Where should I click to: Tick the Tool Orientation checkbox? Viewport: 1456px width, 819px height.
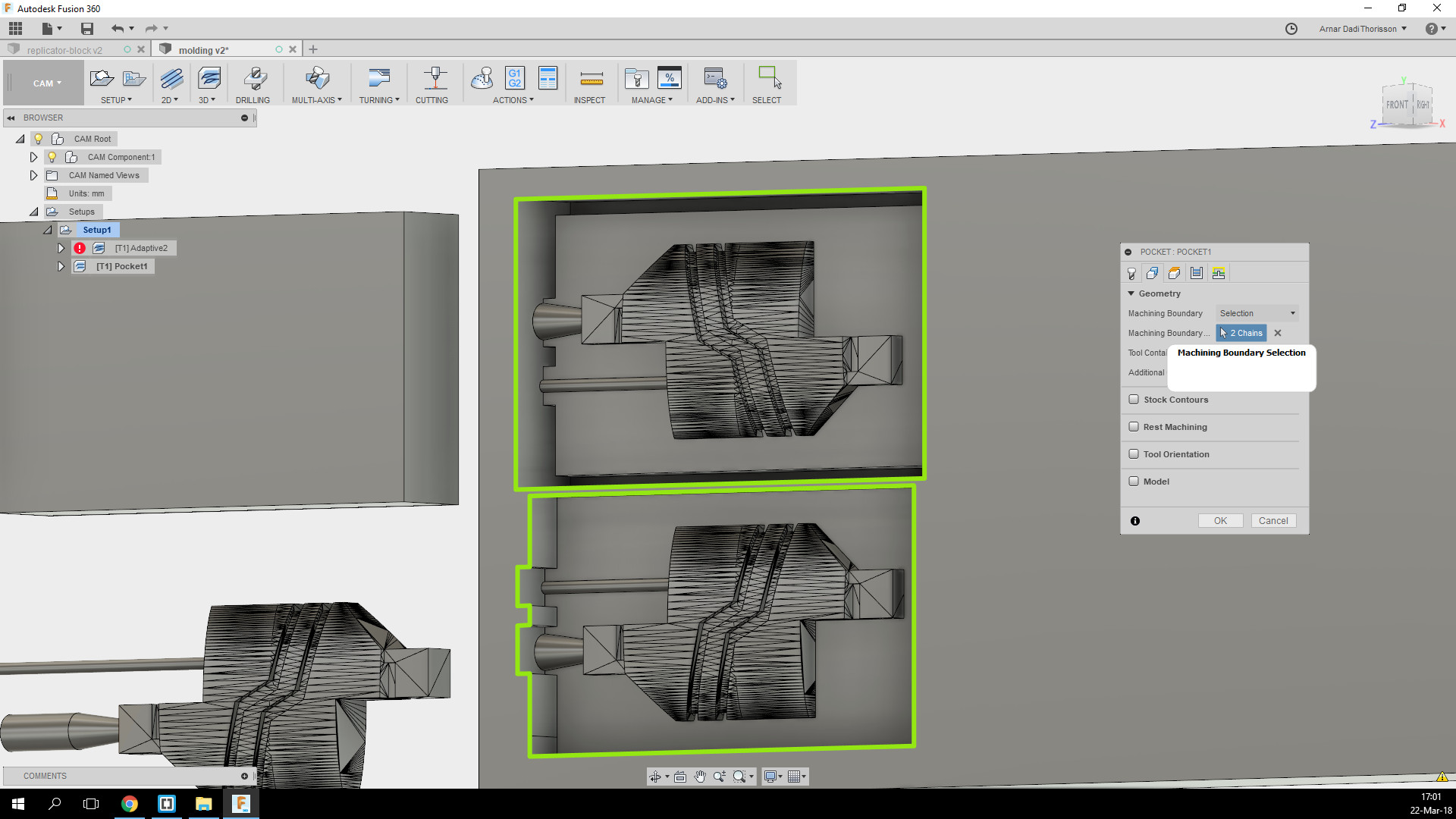[x=1134, y=454]
